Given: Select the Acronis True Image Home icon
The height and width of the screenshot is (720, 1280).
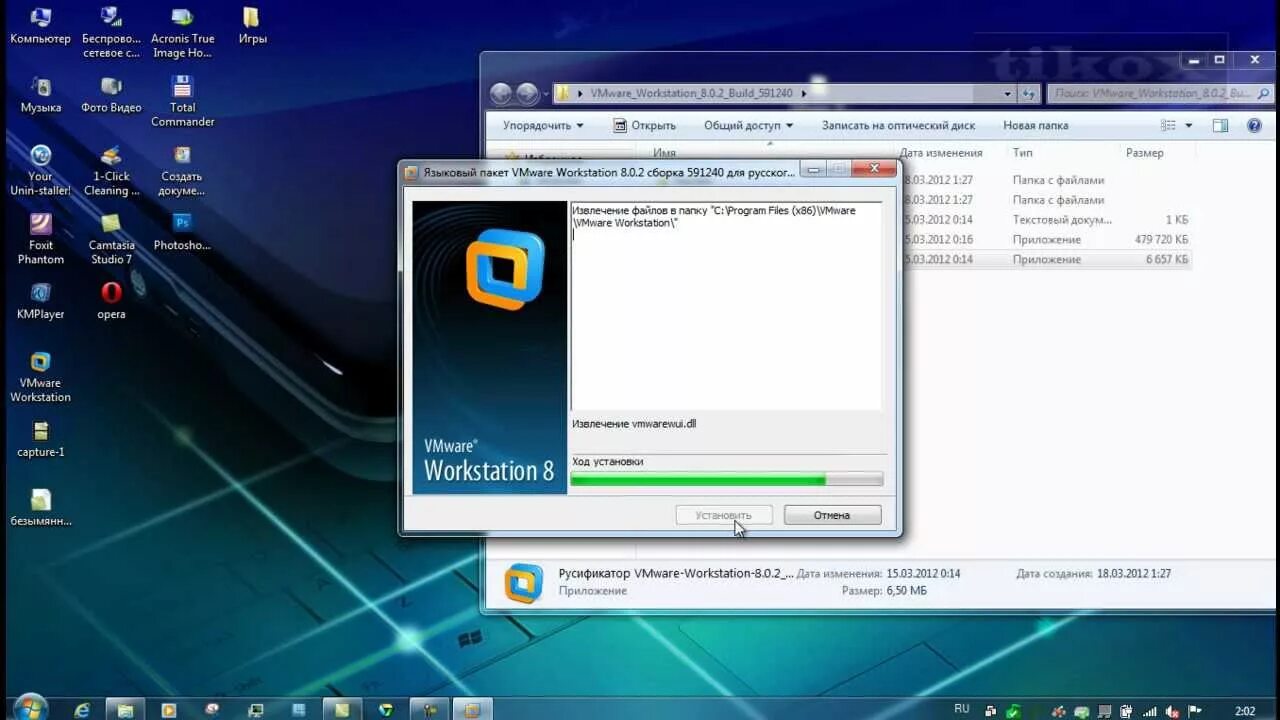Looking at the screenshot, I should [x=182, y=31].
